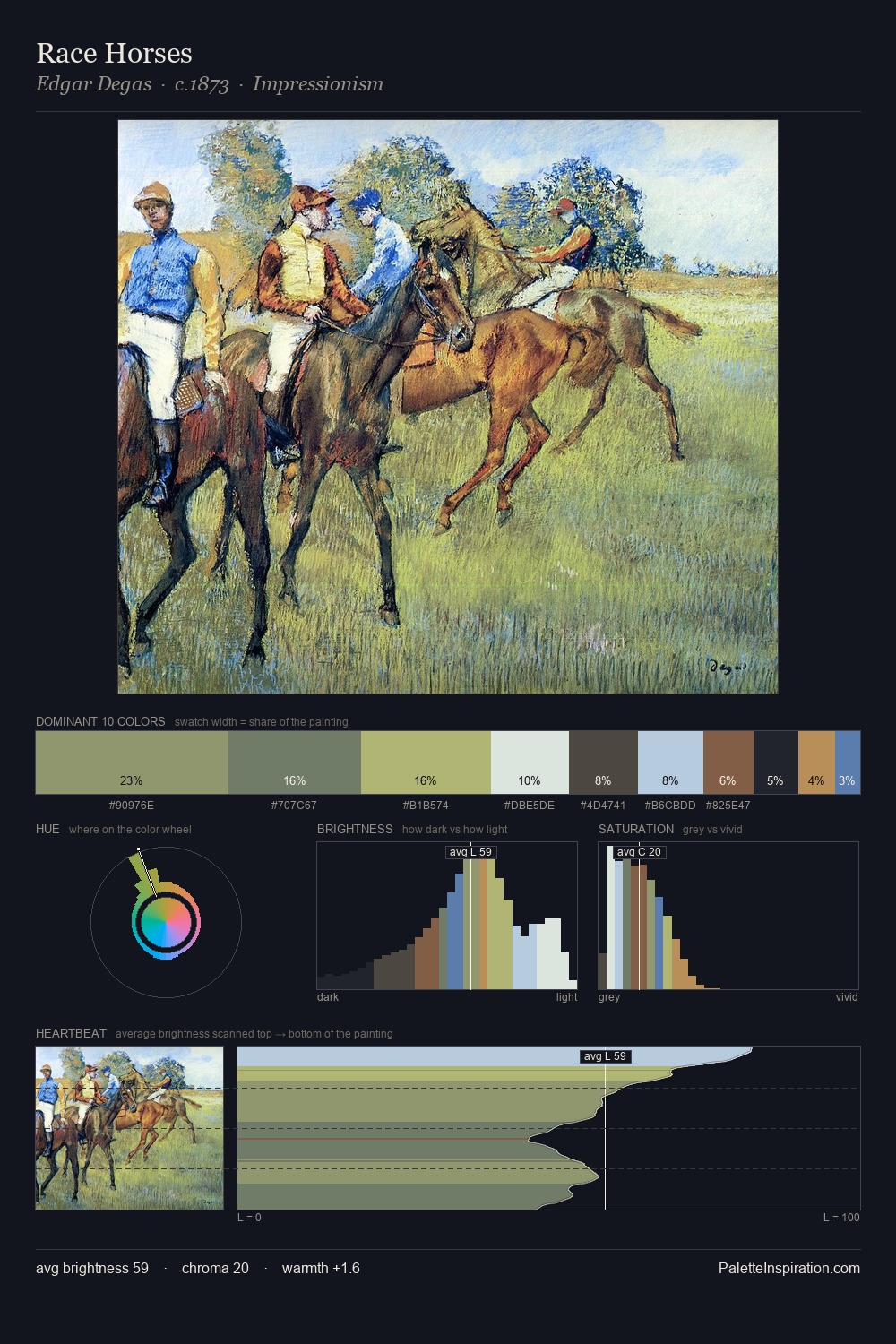Viewport: 896px width, 1344px height.
Task: Click the hex code #B1B574
Action: click(x=426, y=806)
